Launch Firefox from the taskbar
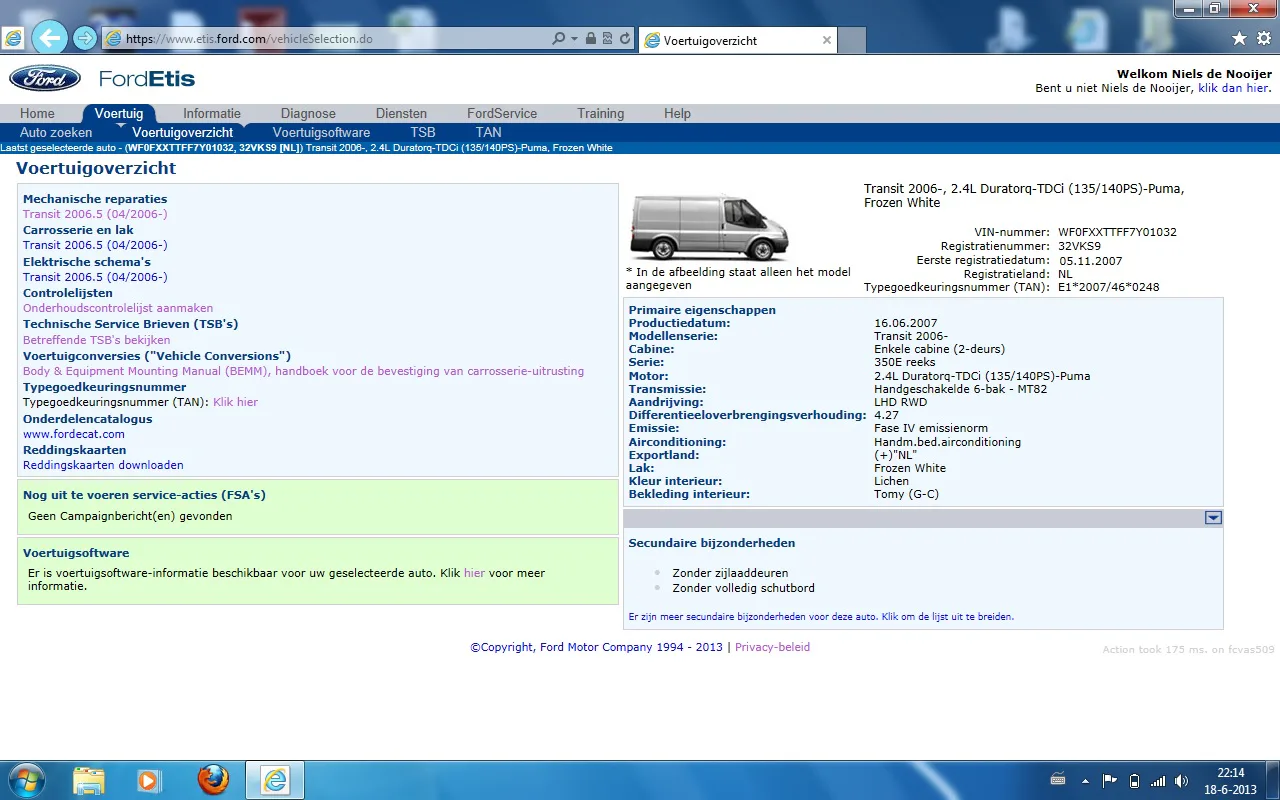 212,780
